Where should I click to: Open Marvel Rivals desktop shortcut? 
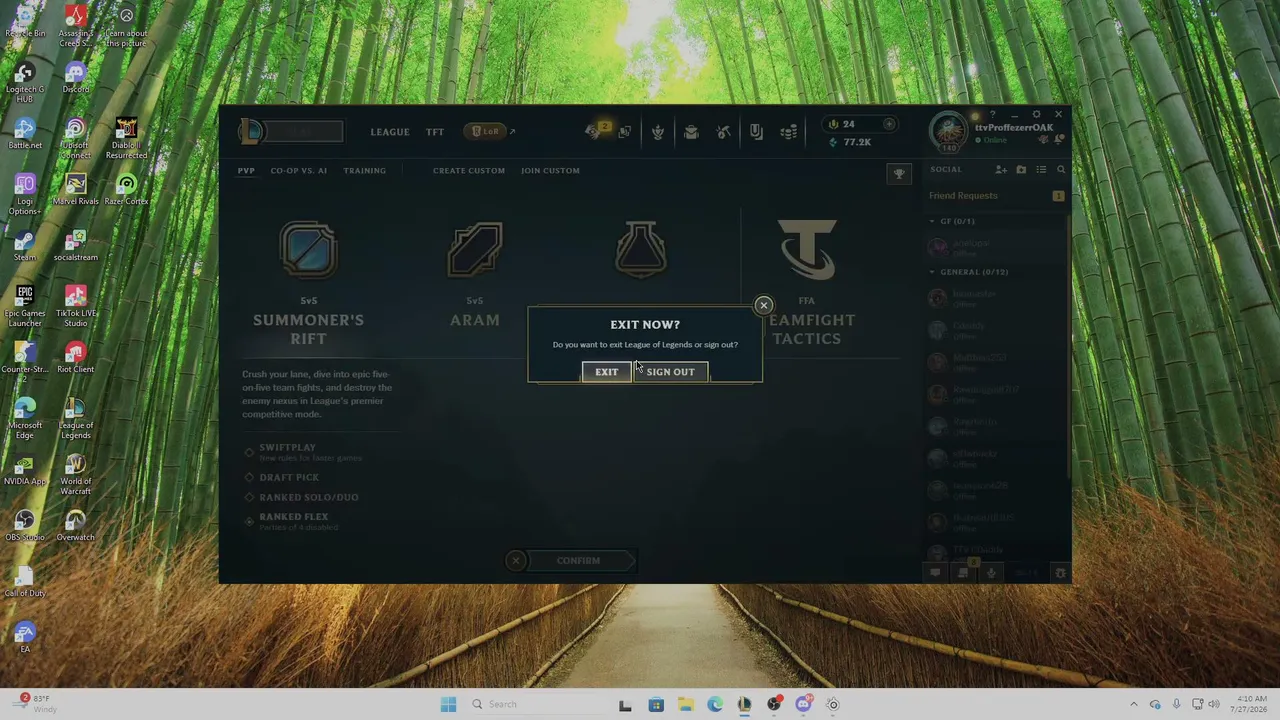[75, 190]
